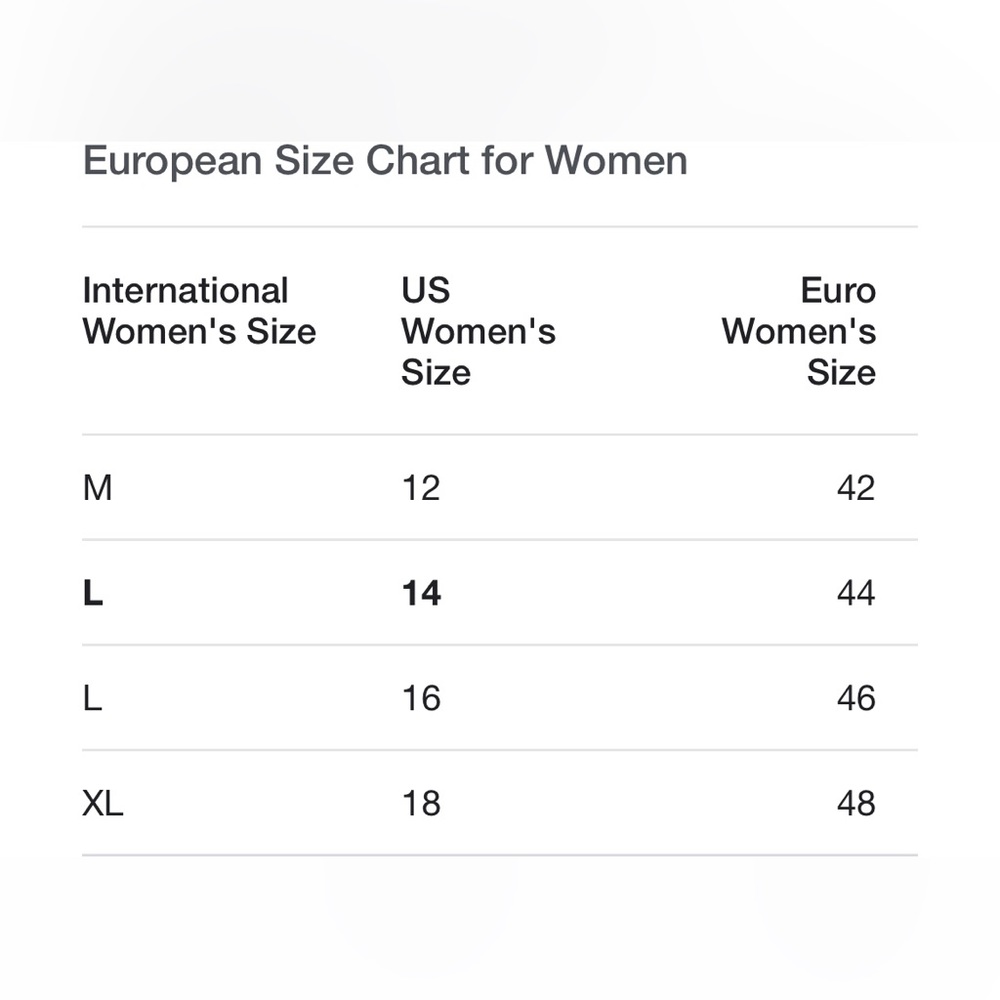This screenshot has height=1000, width=1000.
Task: Select the 'XL' international size cell
Action: tap(103, 804)
